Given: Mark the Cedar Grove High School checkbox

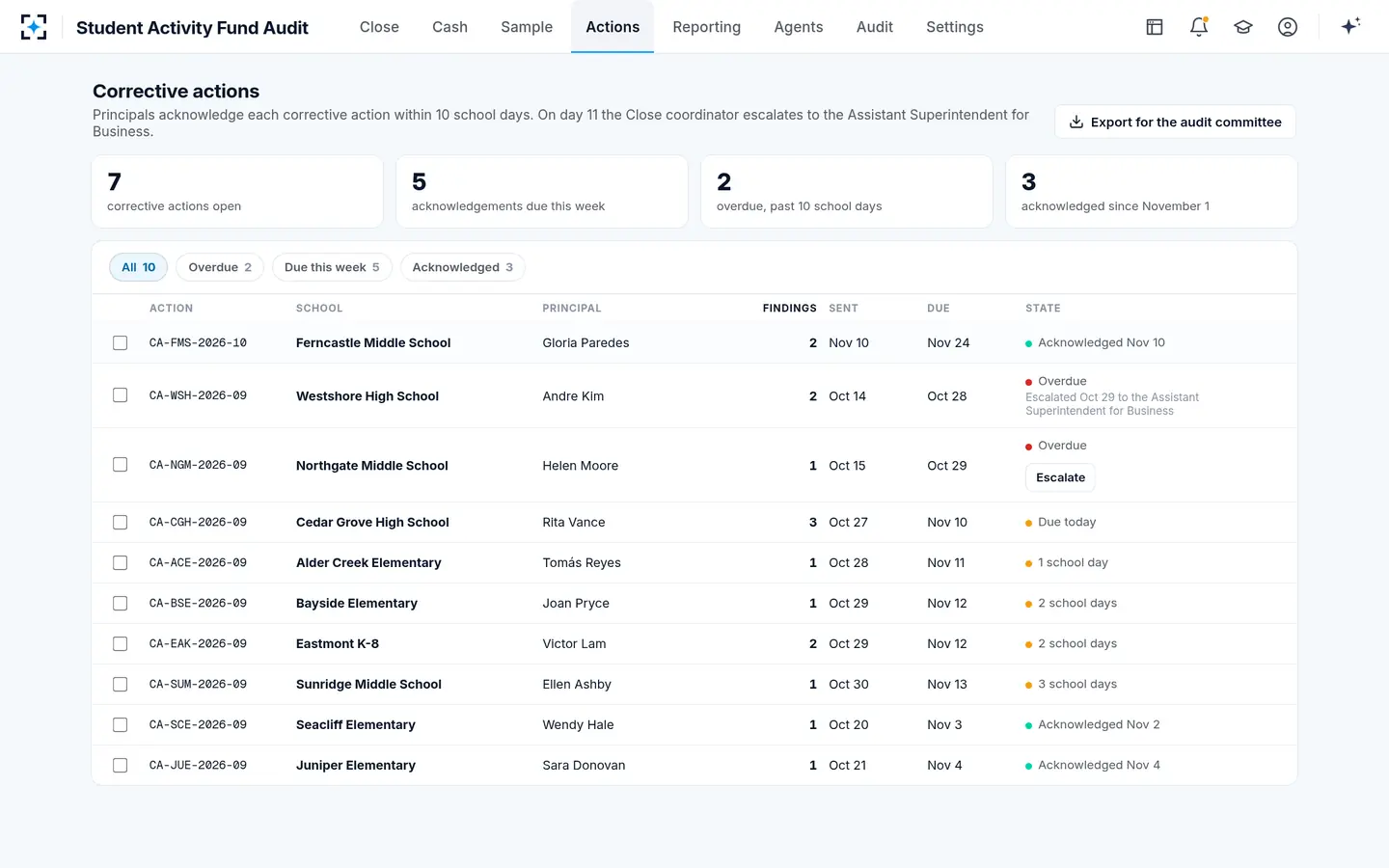Looking at the screenshot, I should (121, 523).
